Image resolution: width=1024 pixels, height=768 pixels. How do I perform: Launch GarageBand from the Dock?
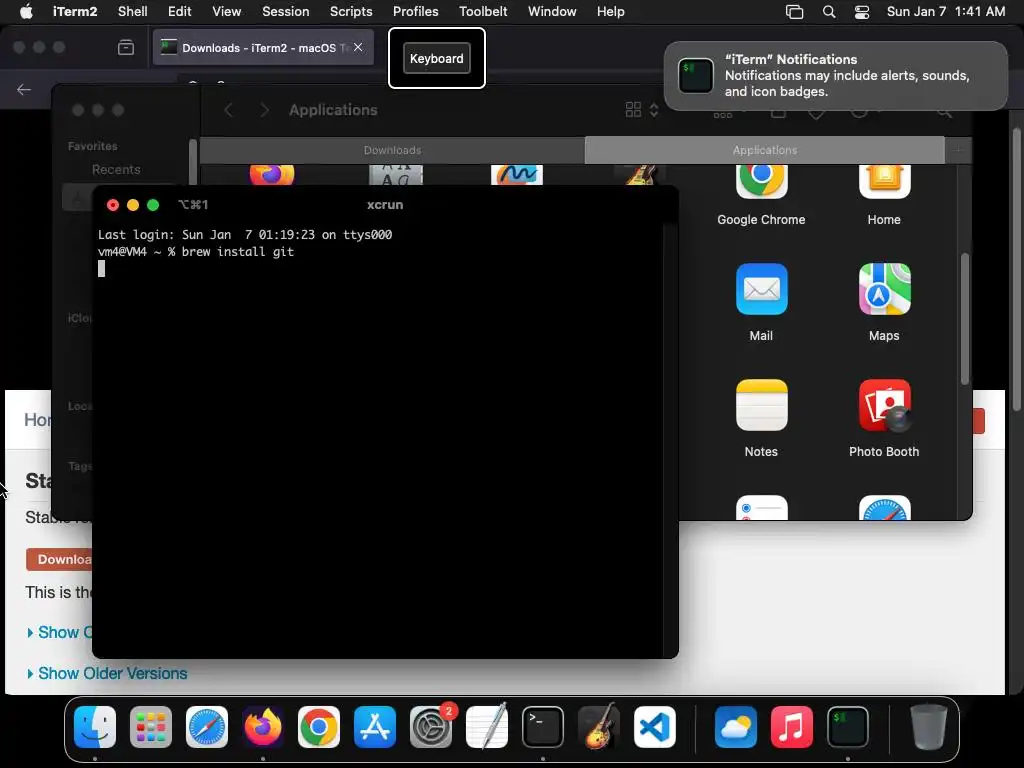599,727
